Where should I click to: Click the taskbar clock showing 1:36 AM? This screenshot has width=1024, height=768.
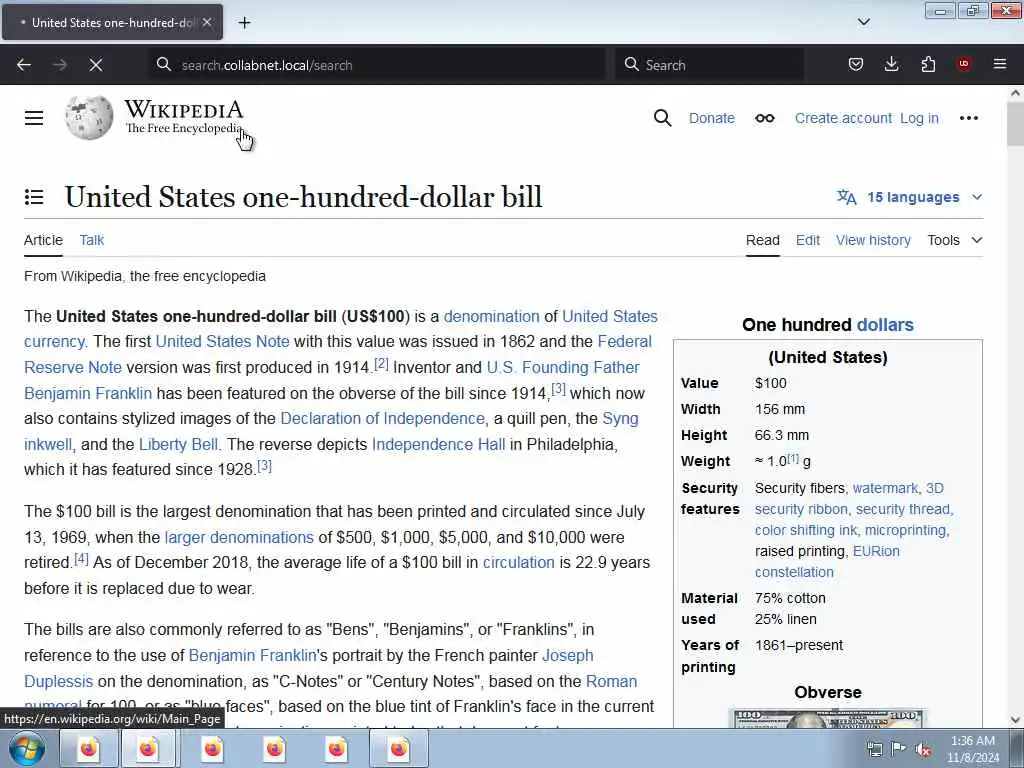(973, 749)
